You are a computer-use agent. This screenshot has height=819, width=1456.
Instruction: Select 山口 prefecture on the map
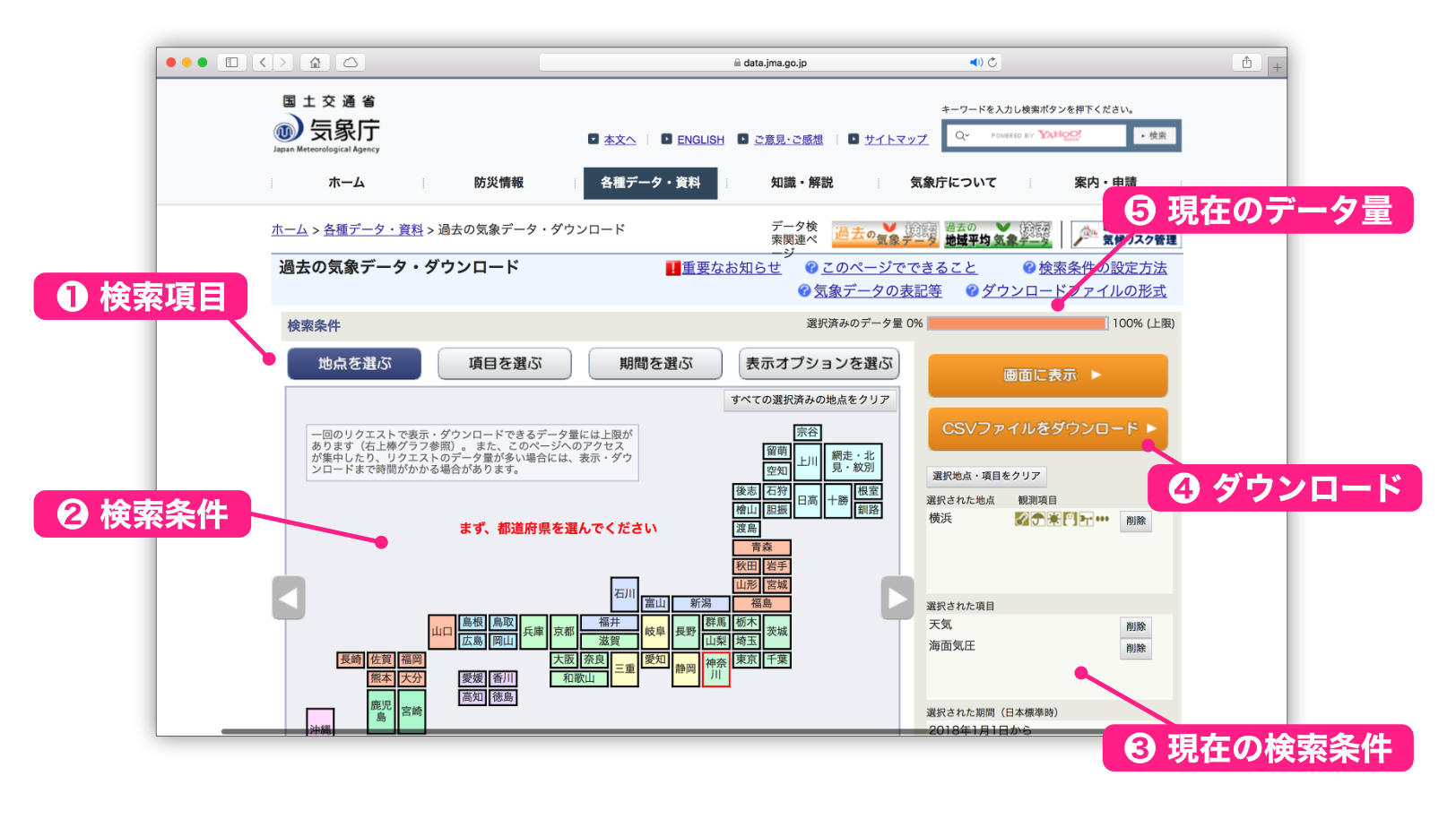click(442, 632)
